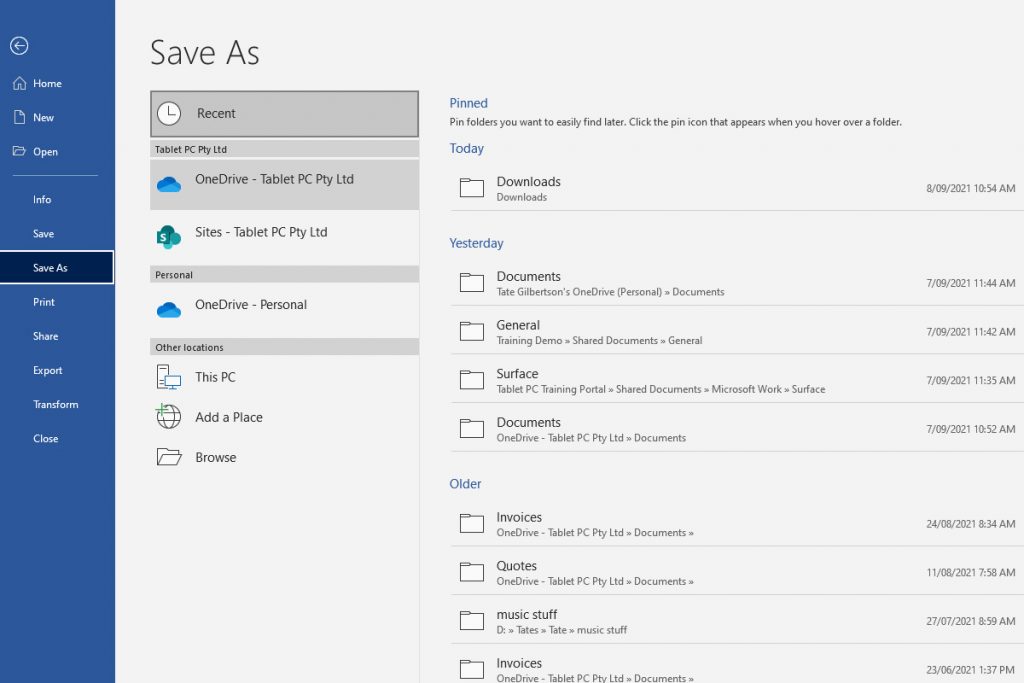Click the Recent clock icon
1024x683 pixels.
tap(169, 114)
